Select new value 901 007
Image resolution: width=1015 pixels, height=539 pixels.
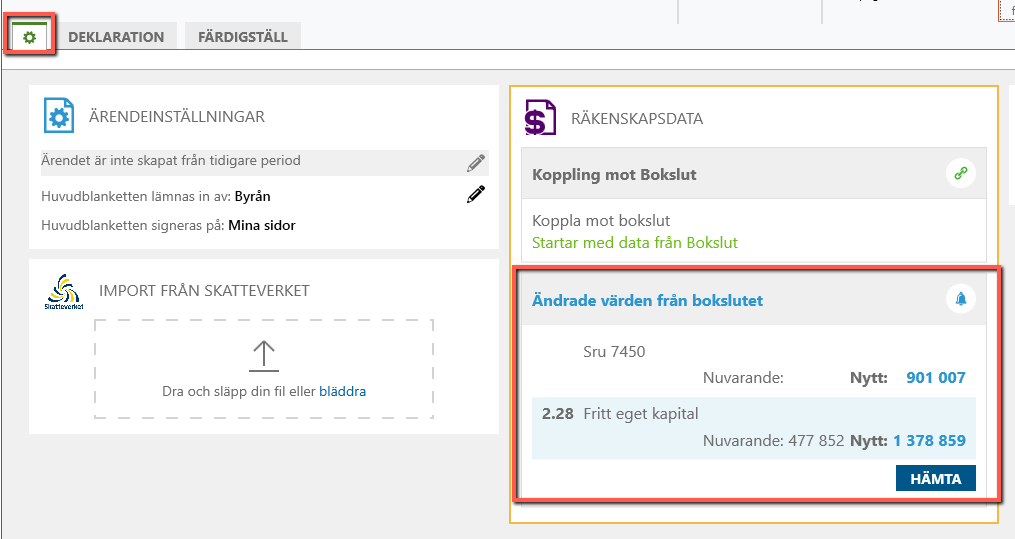pyautogui.click(x=935, y=378)
